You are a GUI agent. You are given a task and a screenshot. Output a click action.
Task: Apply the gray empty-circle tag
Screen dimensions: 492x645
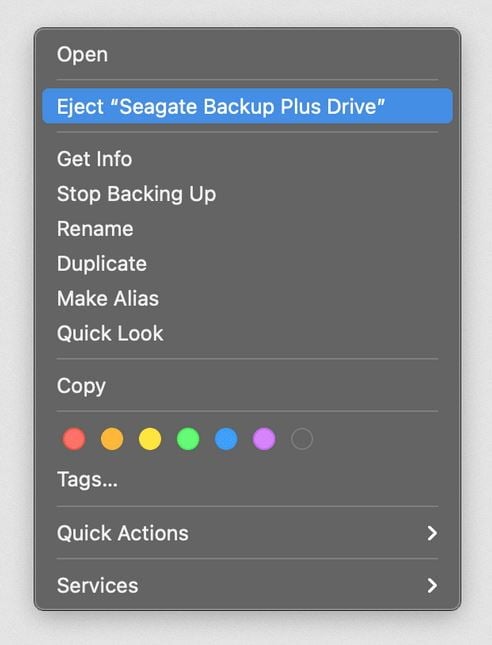pyautogui.click(x=302, y=439)
